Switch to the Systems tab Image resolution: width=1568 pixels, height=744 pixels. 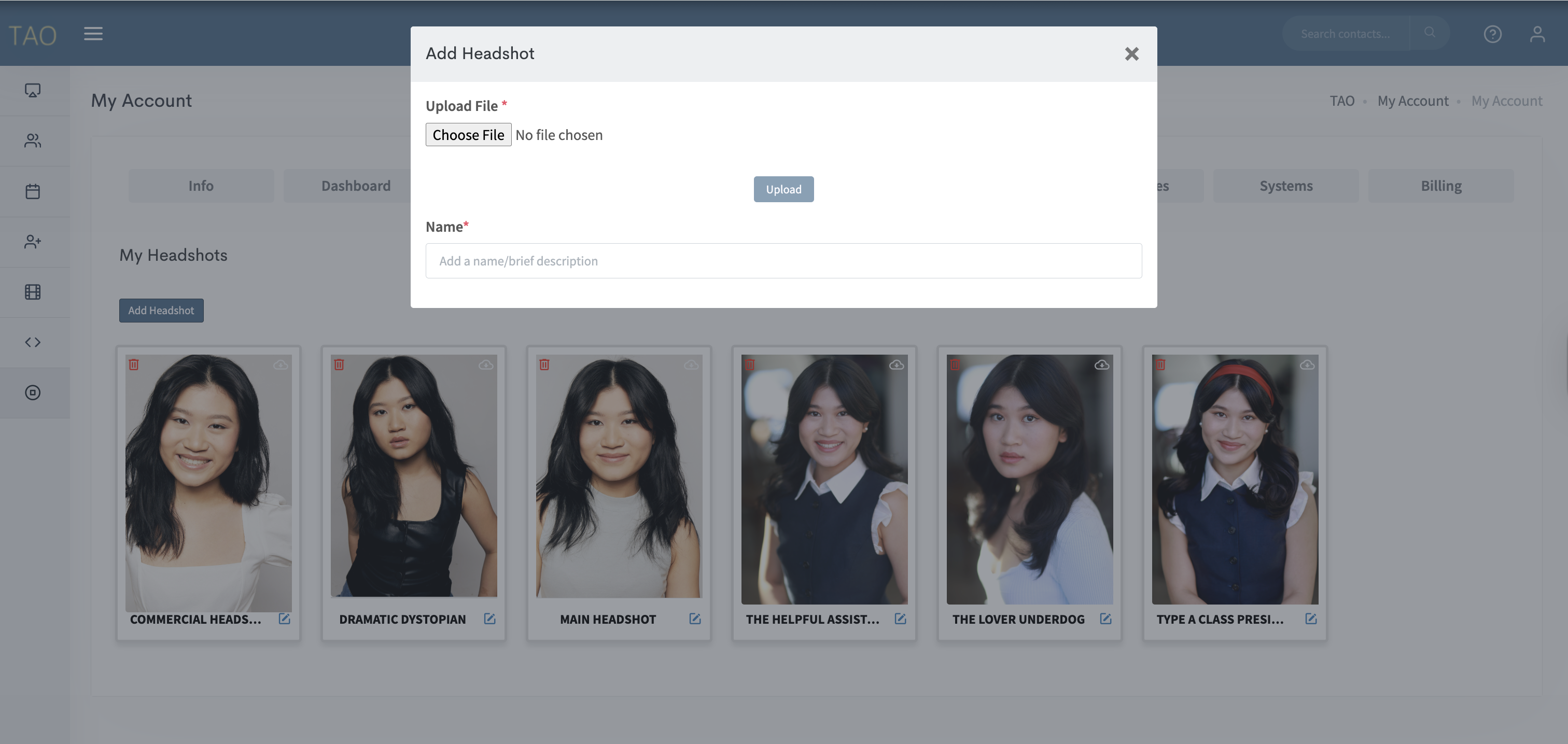1285,186
